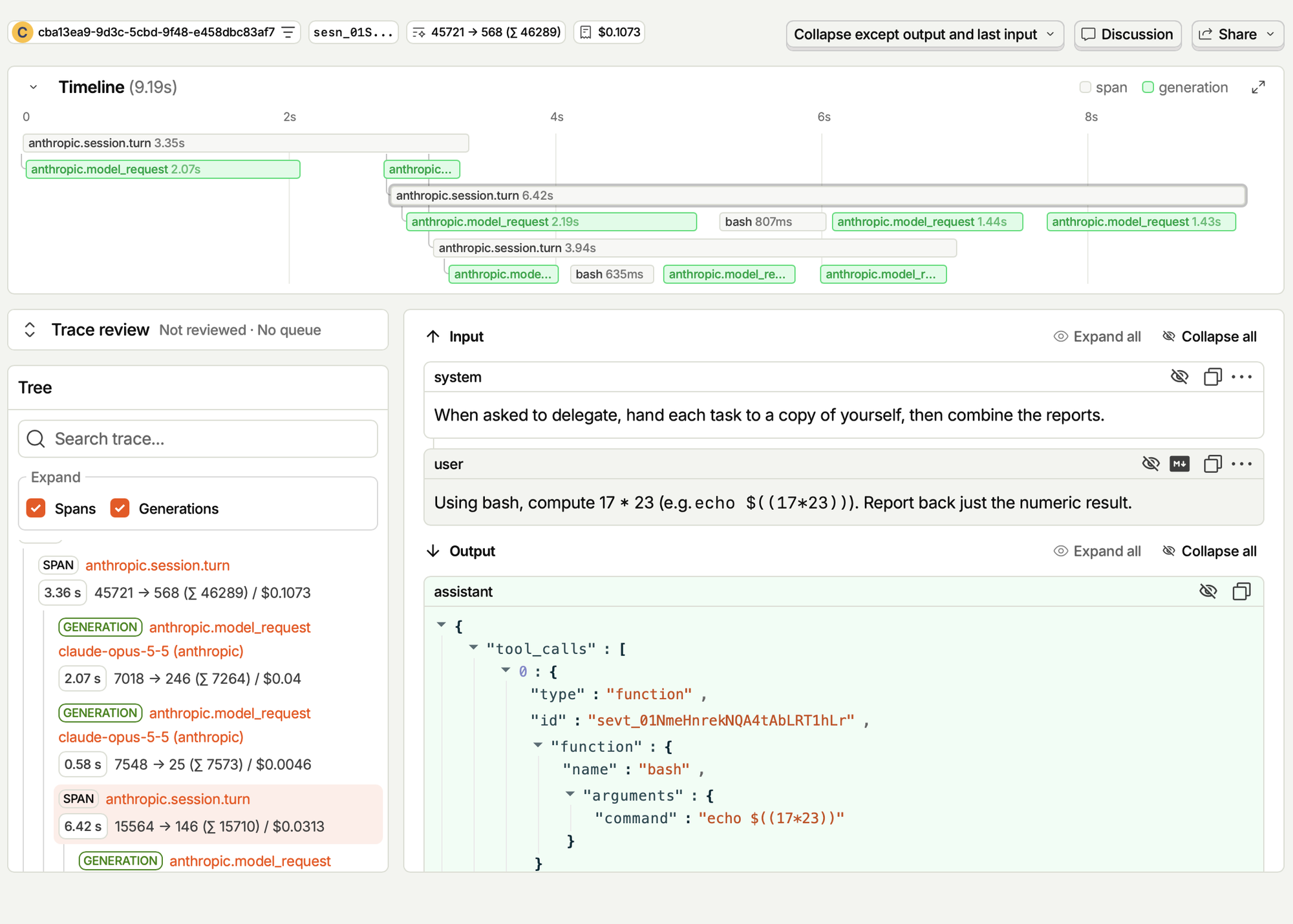Screen dimensions: 1293x924
Task: Select anthropic.session.turn 3.35s timeline bar
Action: [x=246, y=143]
